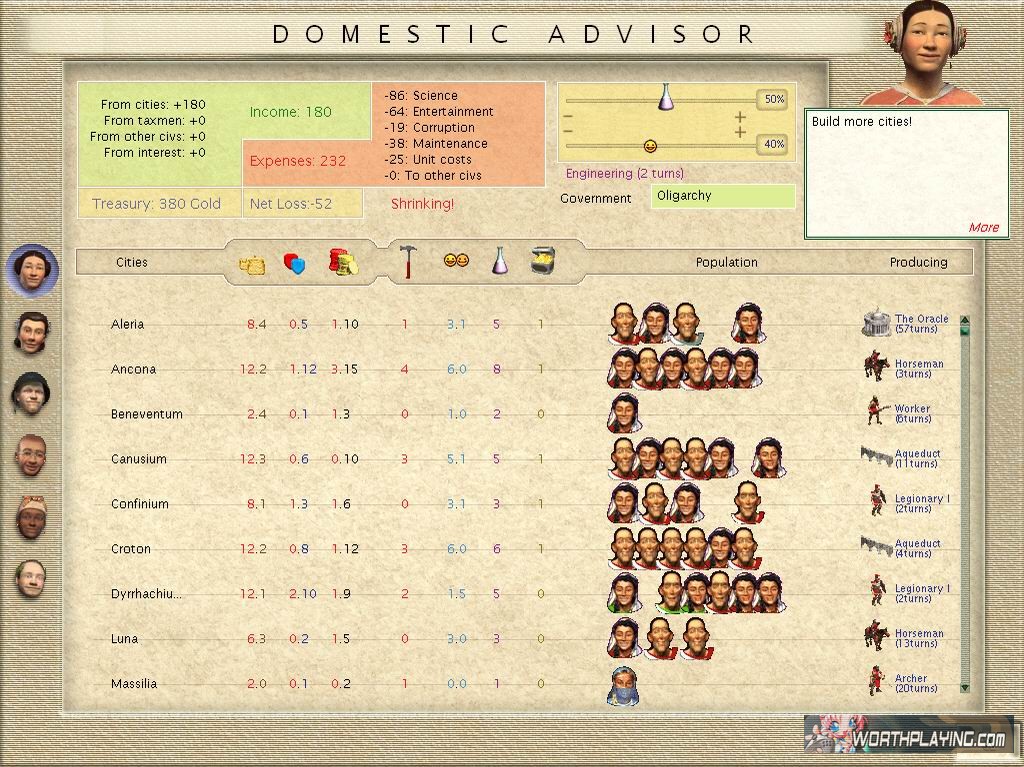Open the Oligarchy government field

pos(723,196)
